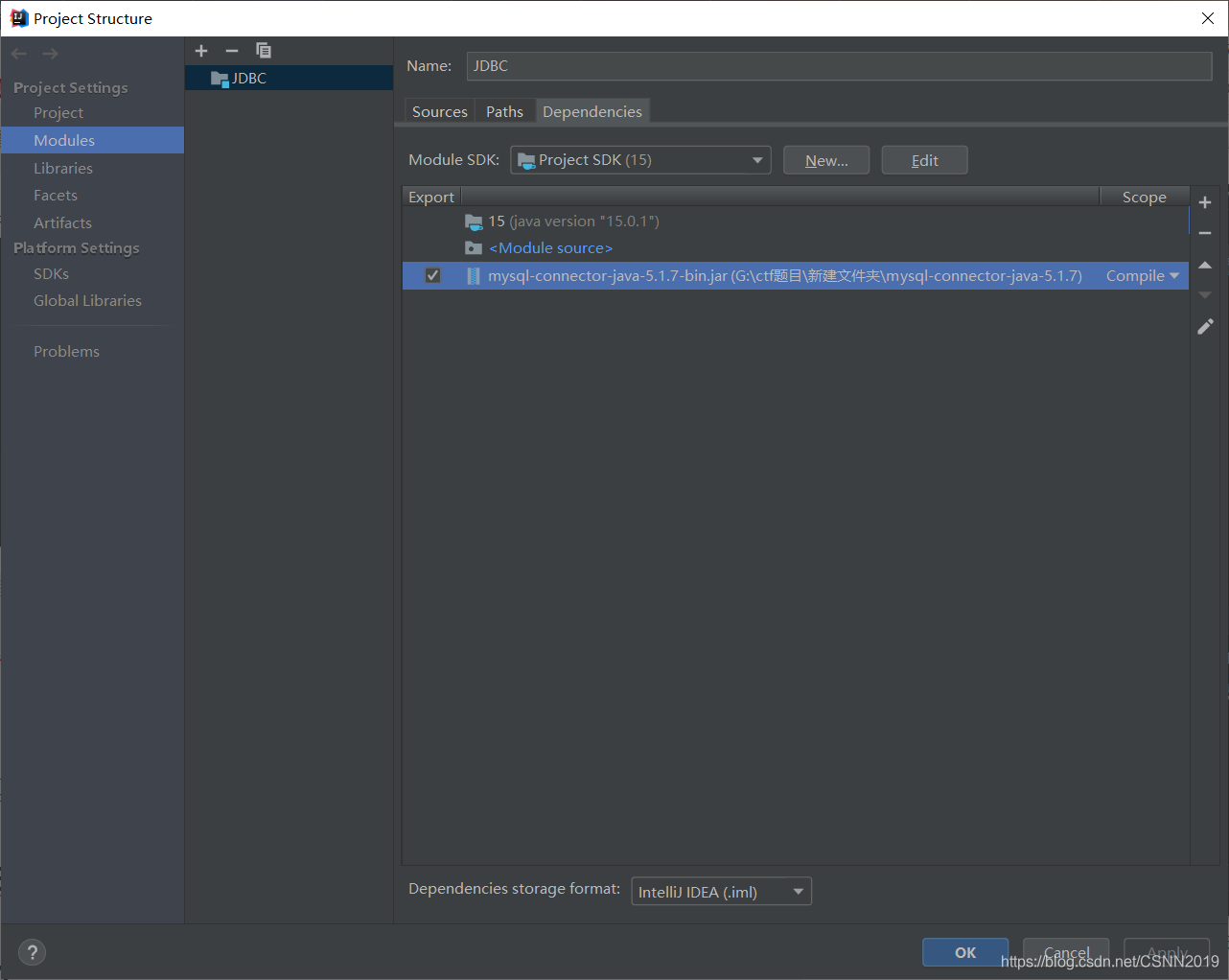
Task: Click the Module source folder icon
Action: pyautogui.click(x=474, y=248)
